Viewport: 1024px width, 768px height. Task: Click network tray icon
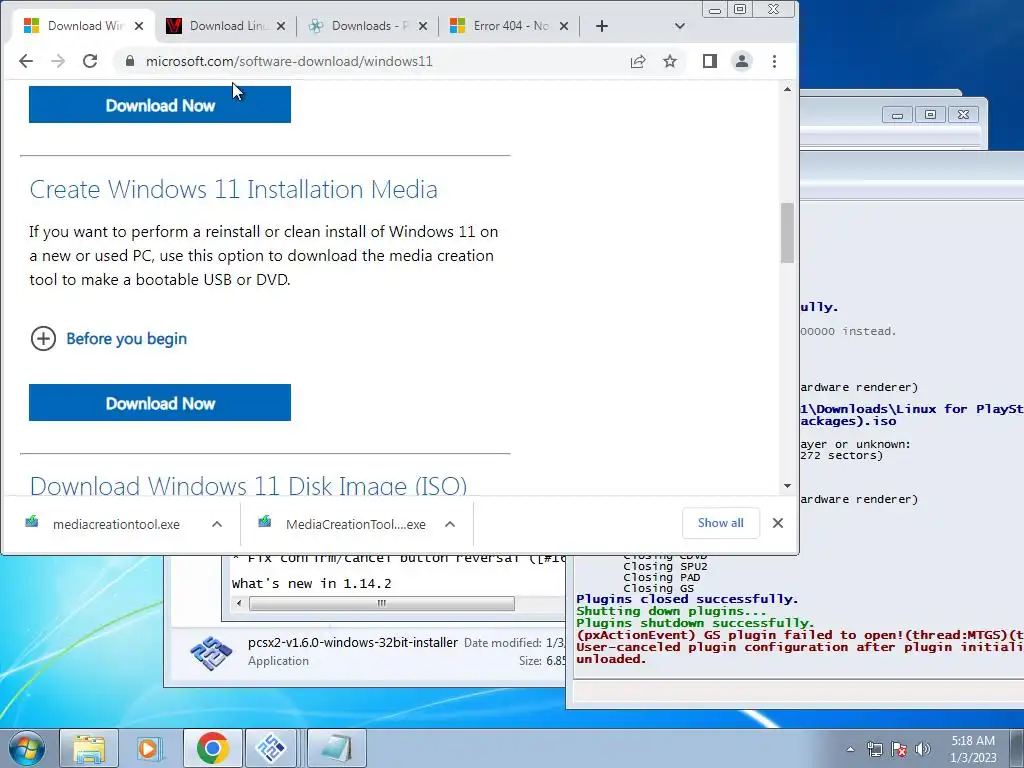874,749
